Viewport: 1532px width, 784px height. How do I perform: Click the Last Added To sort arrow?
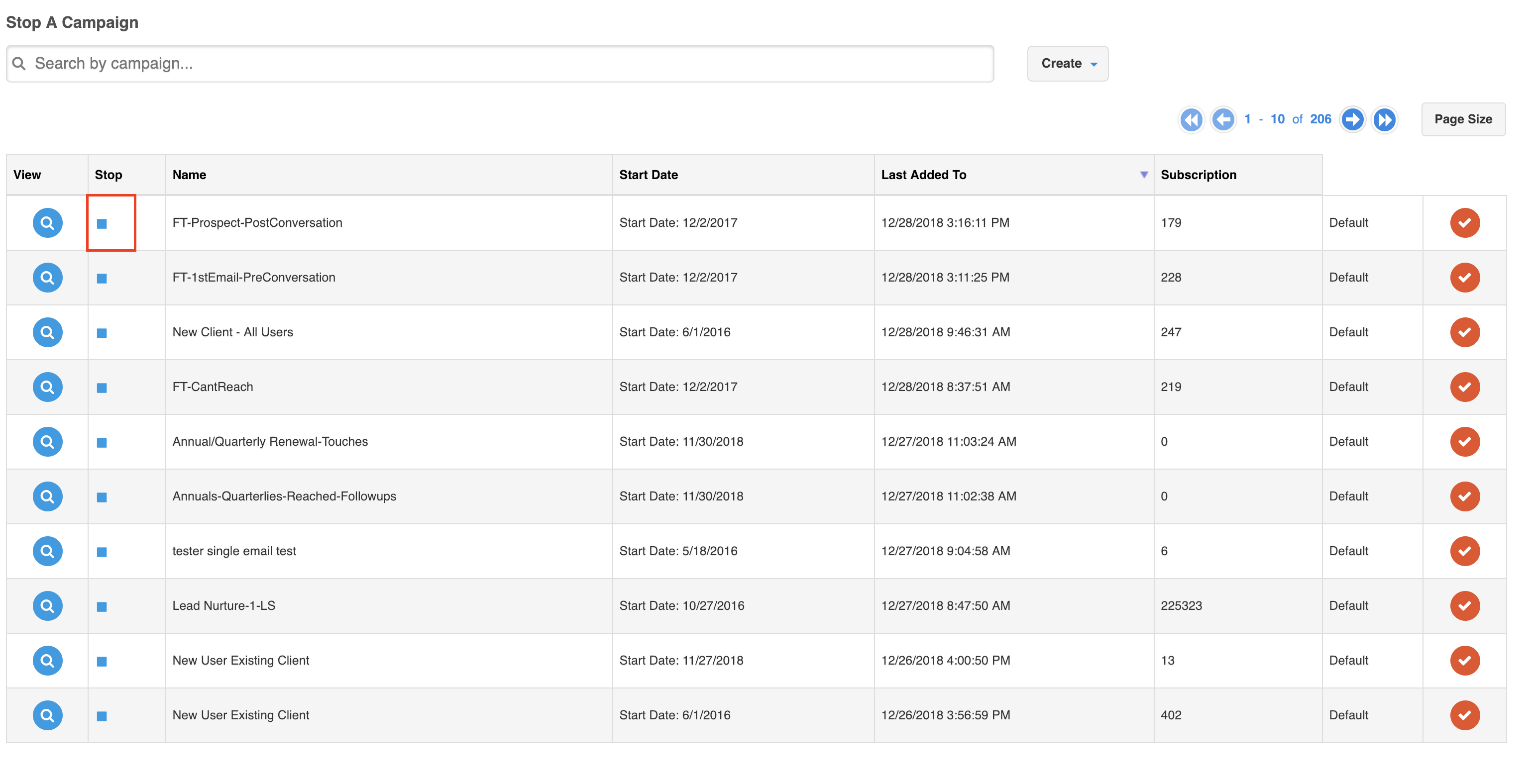(x=1144, y=175)
